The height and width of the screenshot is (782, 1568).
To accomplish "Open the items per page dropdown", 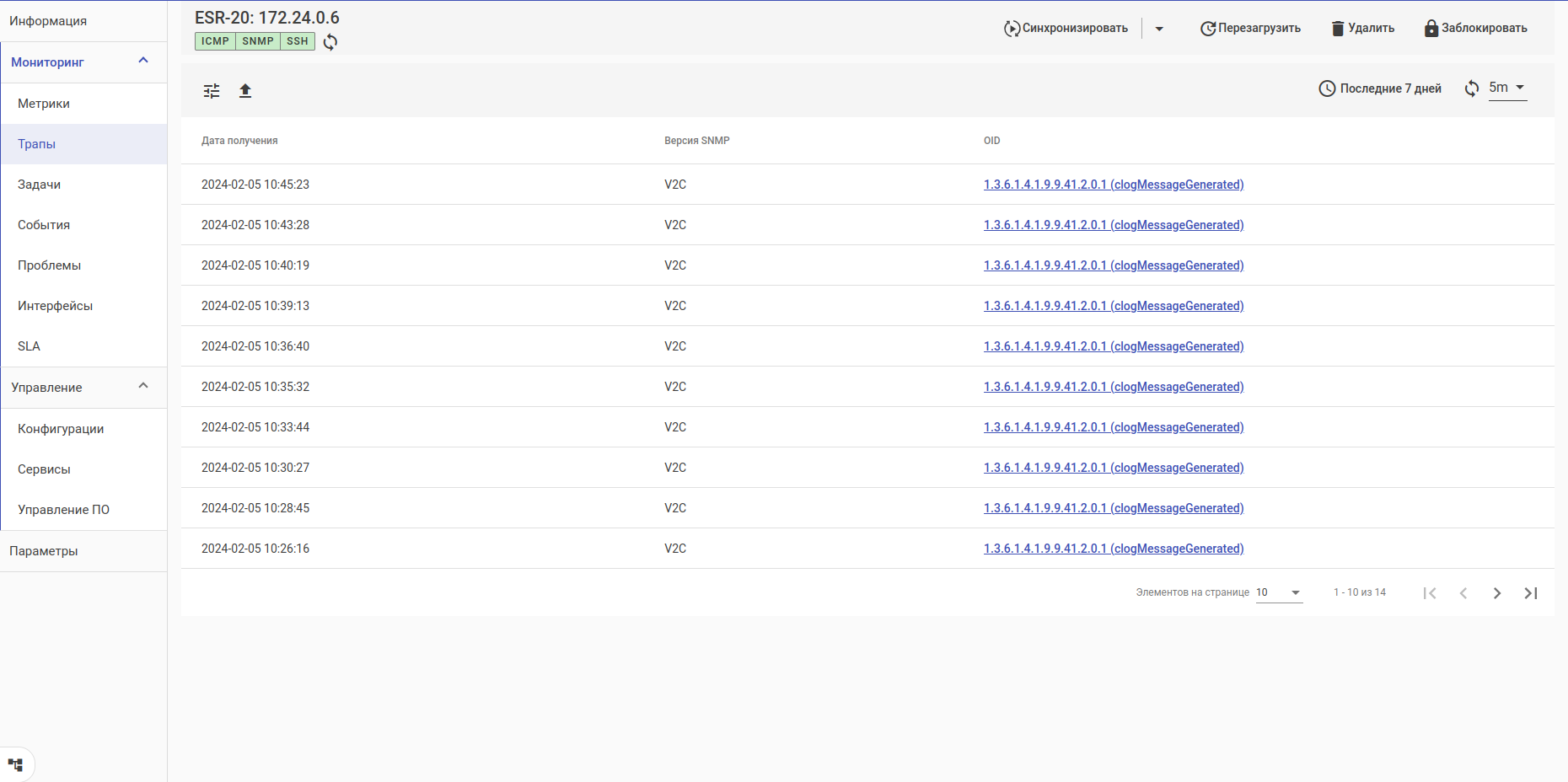I will 1279,592.
